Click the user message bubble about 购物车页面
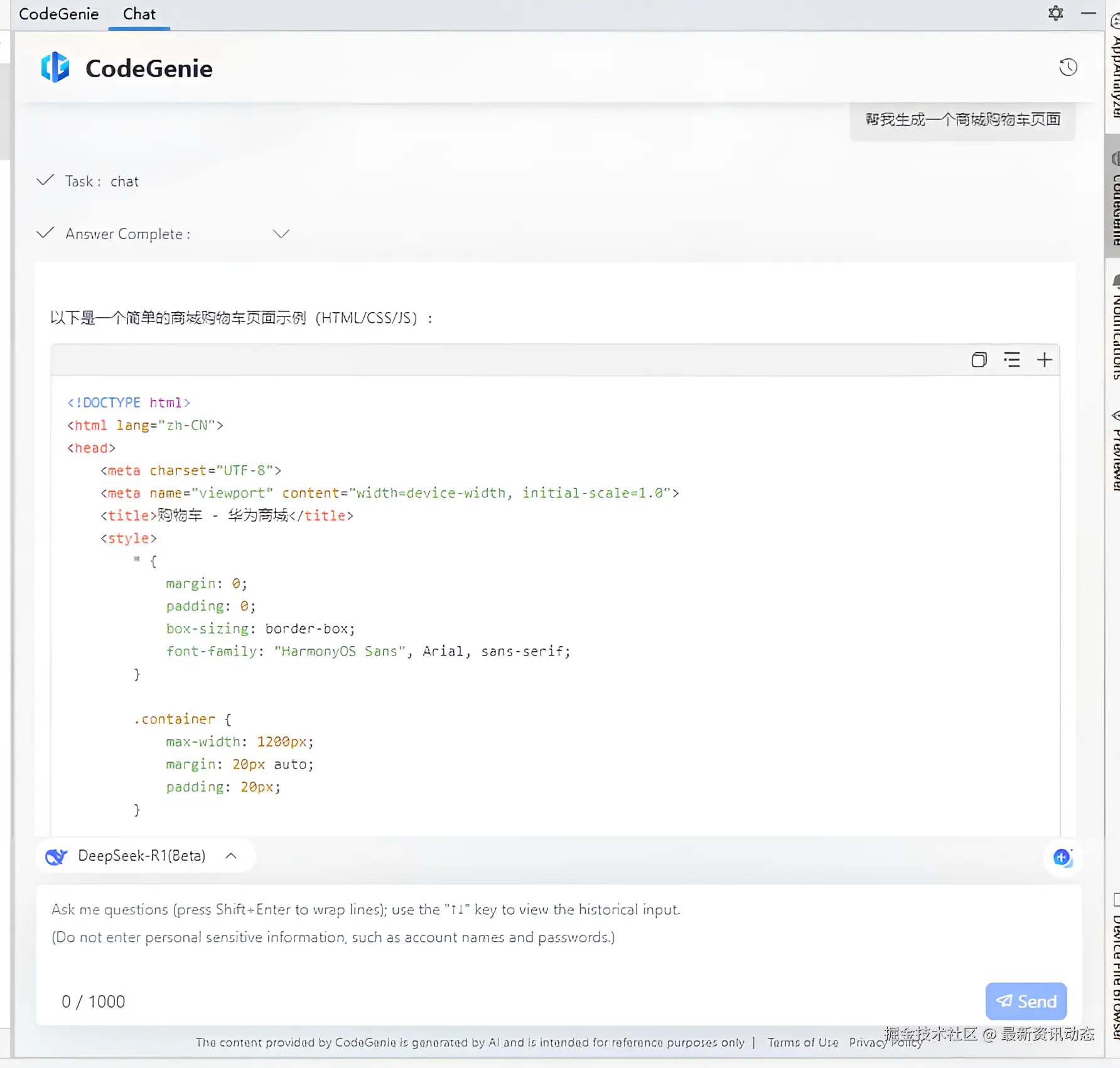The image size is (1120, 1068). pos(962,119)
